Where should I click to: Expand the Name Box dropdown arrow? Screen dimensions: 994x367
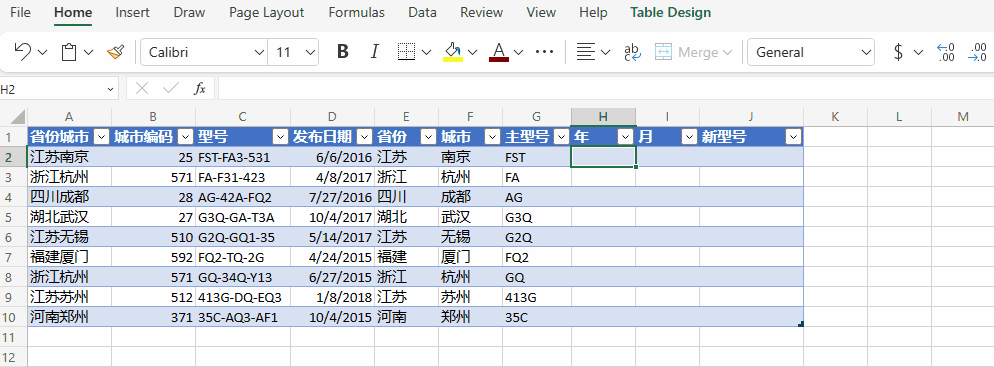pyautogui.click(x=110, y=89)
